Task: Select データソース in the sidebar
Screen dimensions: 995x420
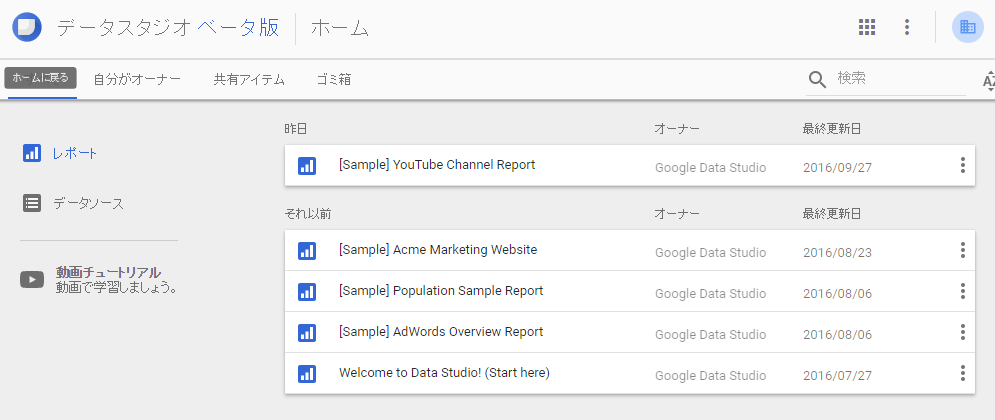Action: click(88, 203)
